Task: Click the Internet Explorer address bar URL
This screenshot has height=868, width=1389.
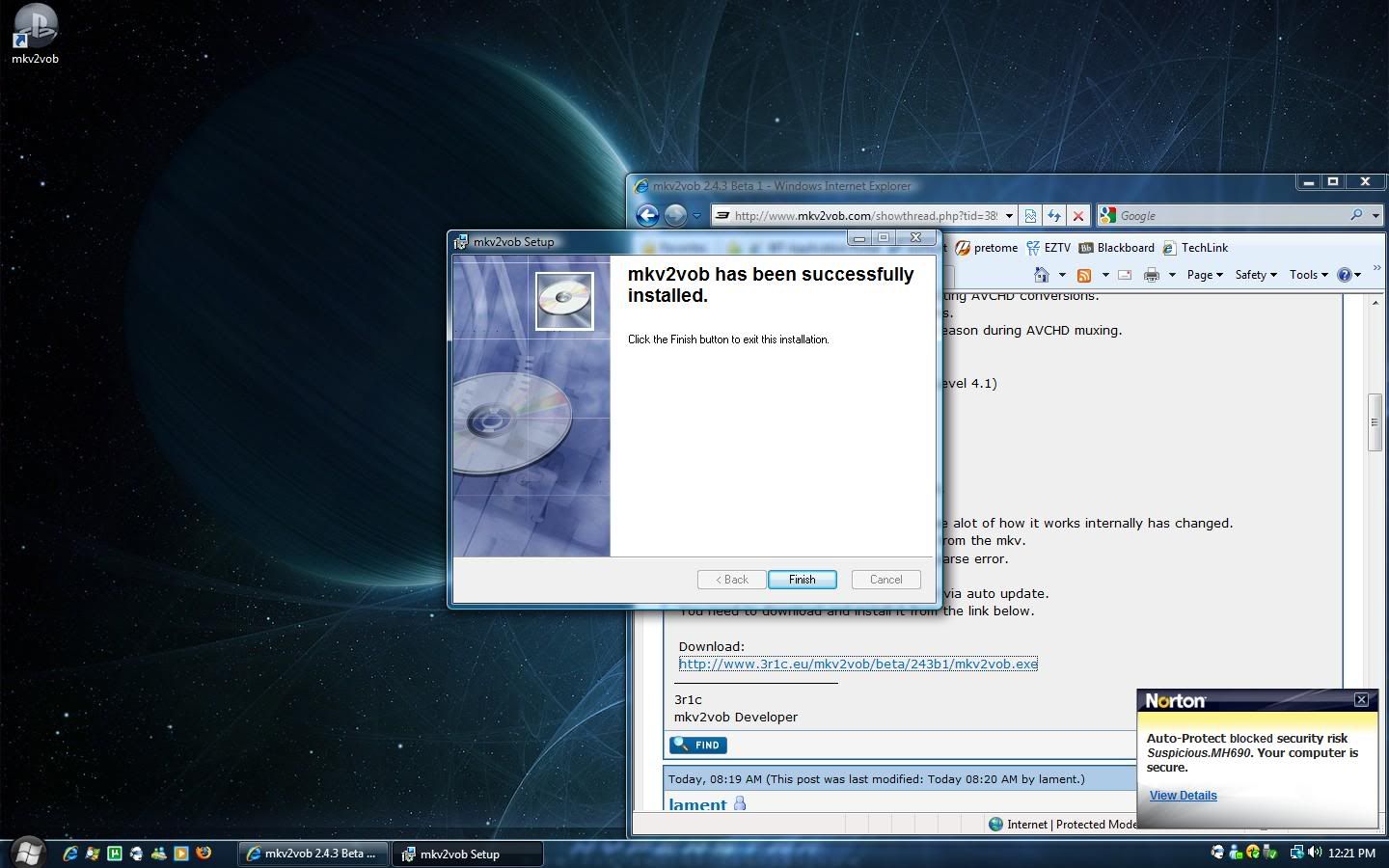Action: (865, 216)
